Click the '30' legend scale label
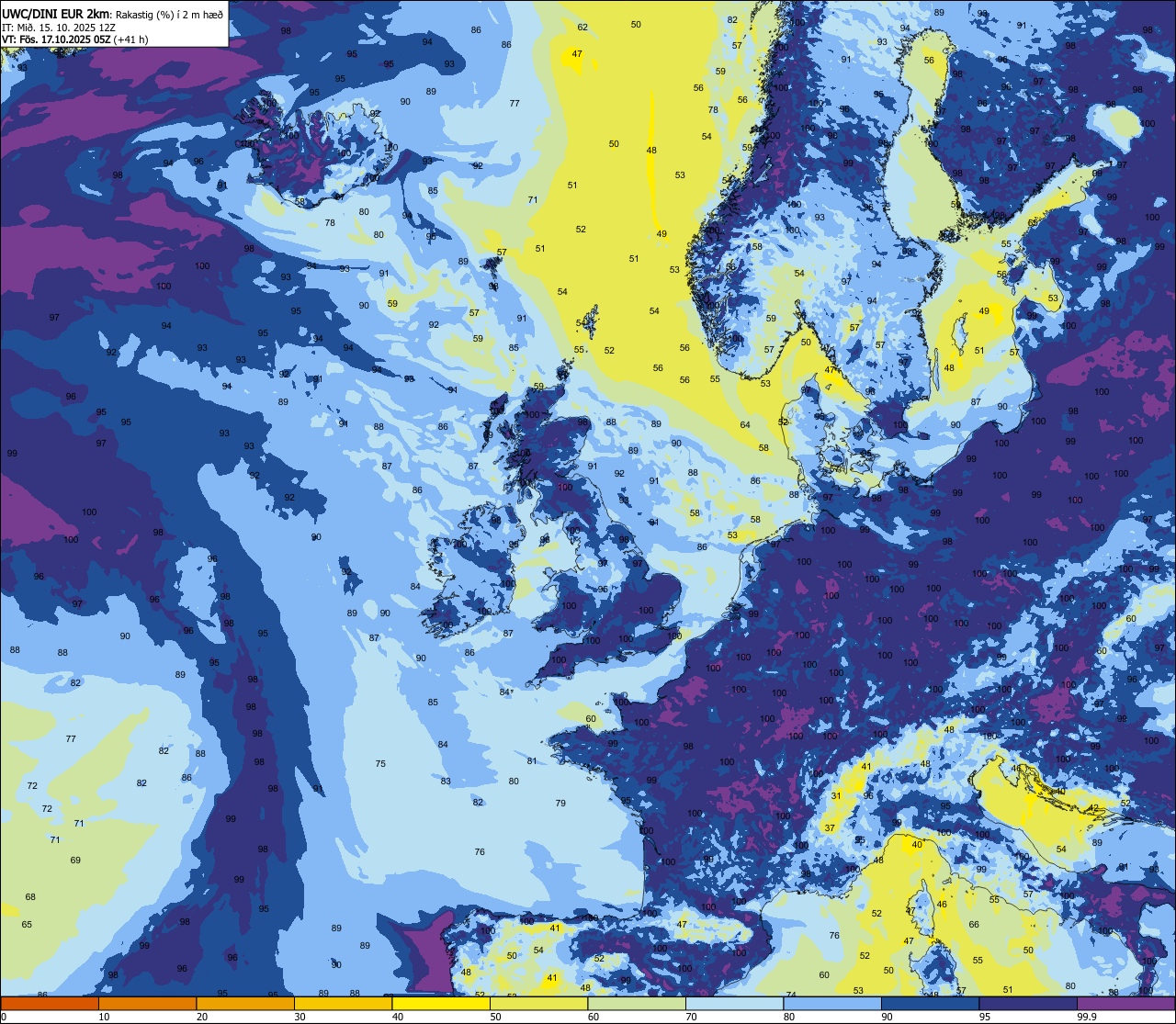1176x1024 pixels. tap(300, 1017)
